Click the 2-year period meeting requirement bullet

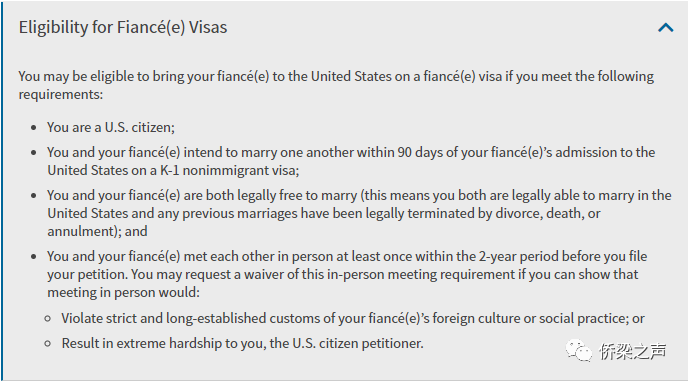pos(347,274)
